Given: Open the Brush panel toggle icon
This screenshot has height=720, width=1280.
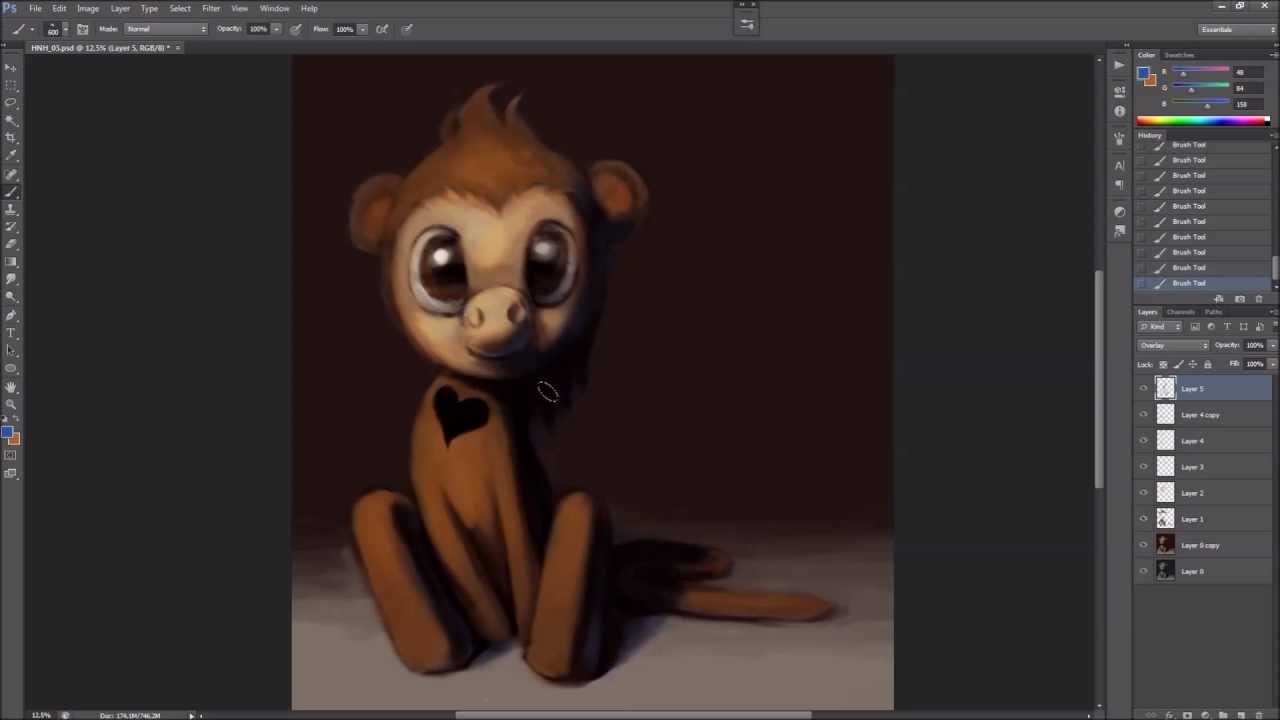Looking at the screenshot, I should [x=82, y=29].
